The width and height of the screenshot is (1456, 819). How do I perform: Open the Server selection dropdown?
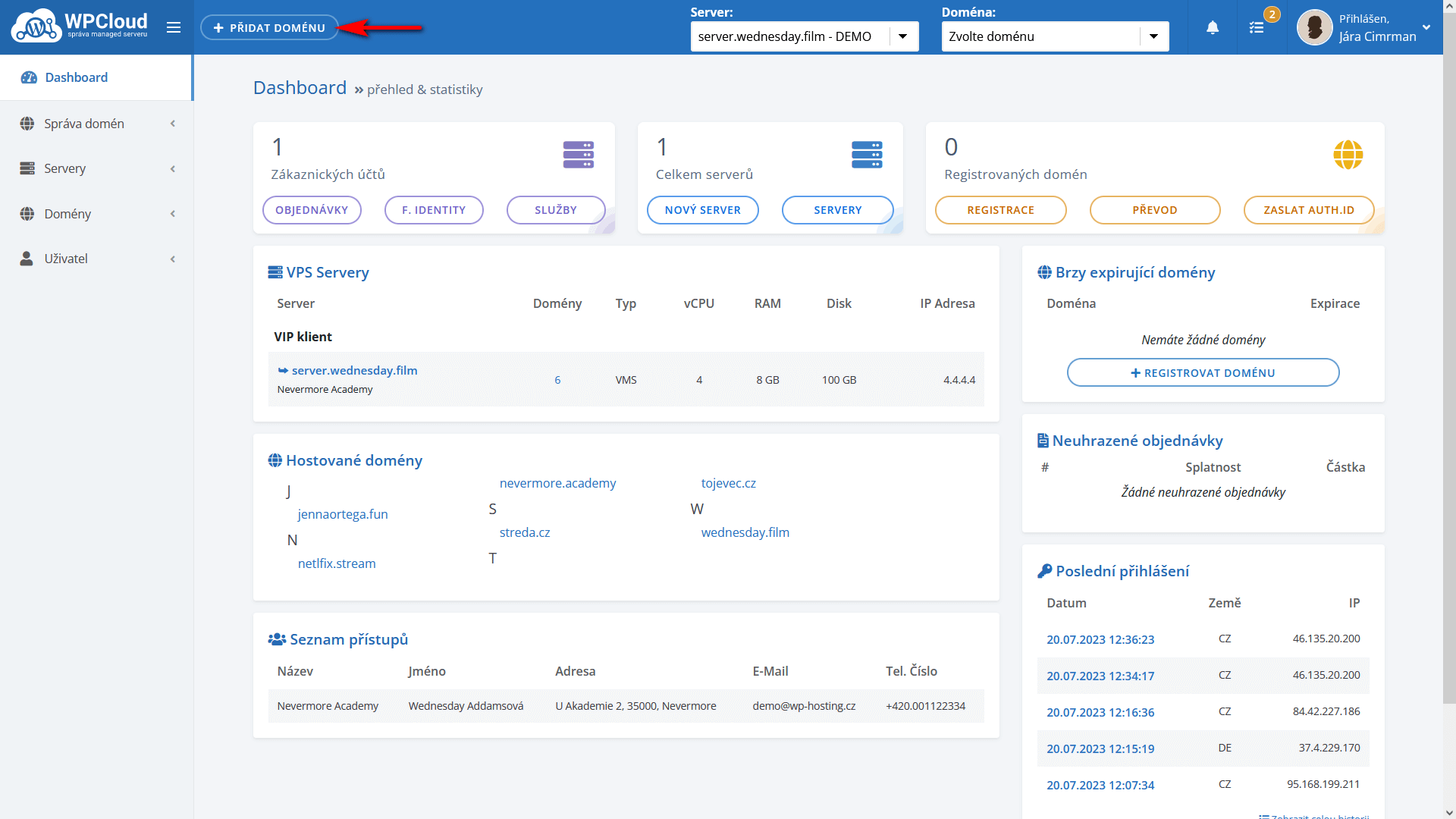[804, 36]
